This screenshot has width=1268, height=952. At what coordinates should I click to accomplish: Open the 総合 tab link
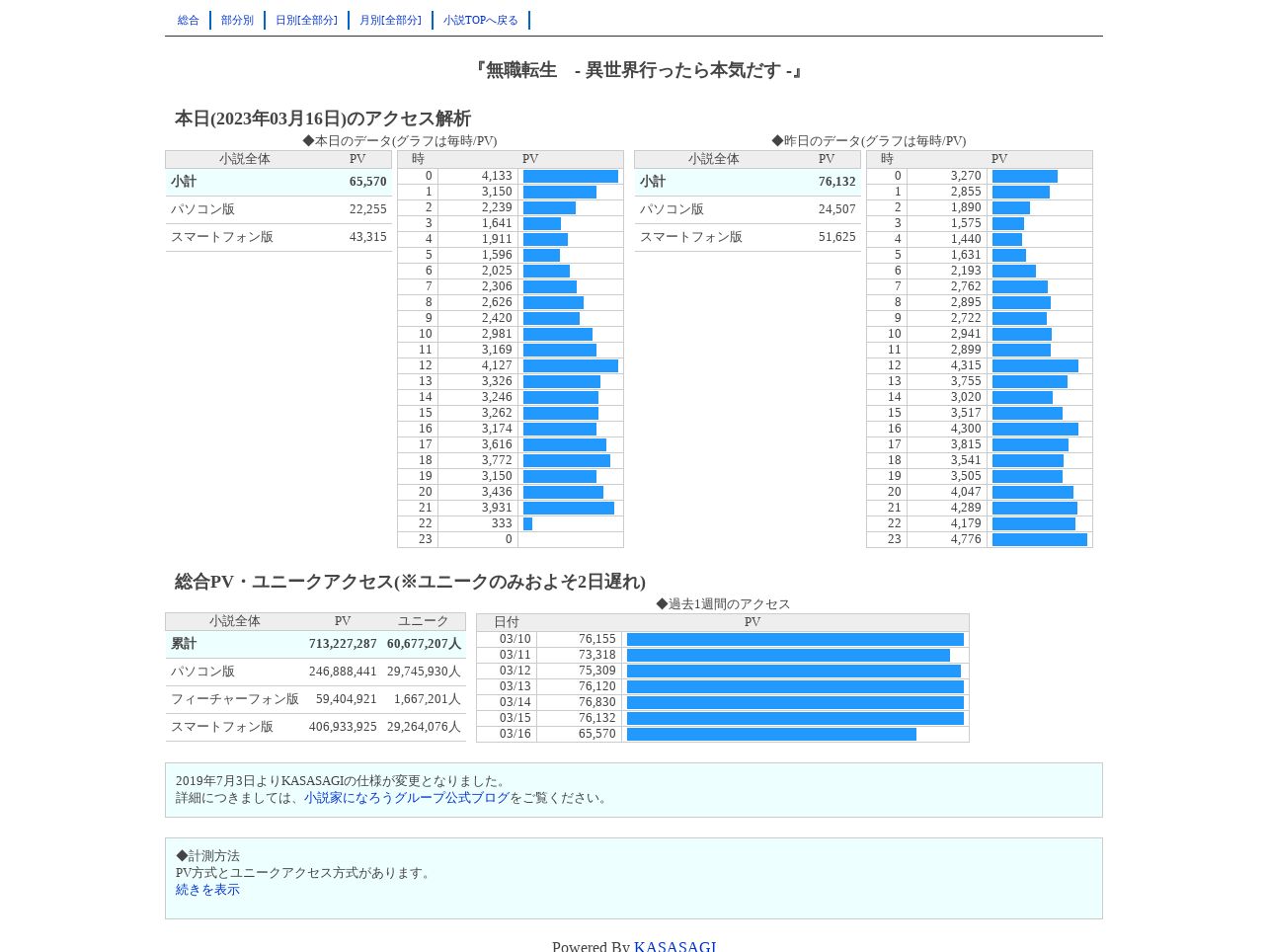(189, 20)
